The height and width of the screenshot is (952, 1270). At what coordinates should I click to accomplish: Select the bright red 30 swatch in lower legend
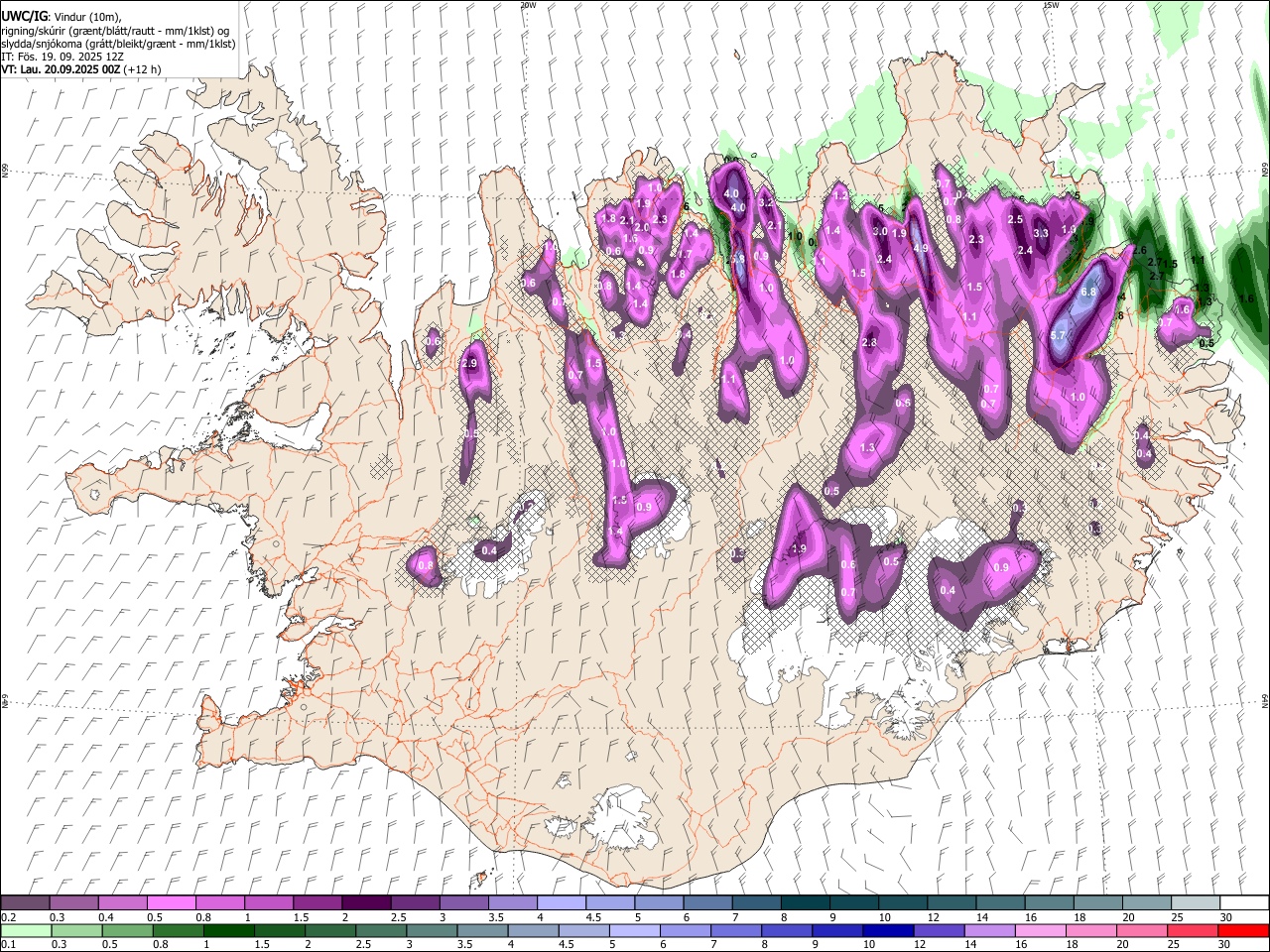1243,931
